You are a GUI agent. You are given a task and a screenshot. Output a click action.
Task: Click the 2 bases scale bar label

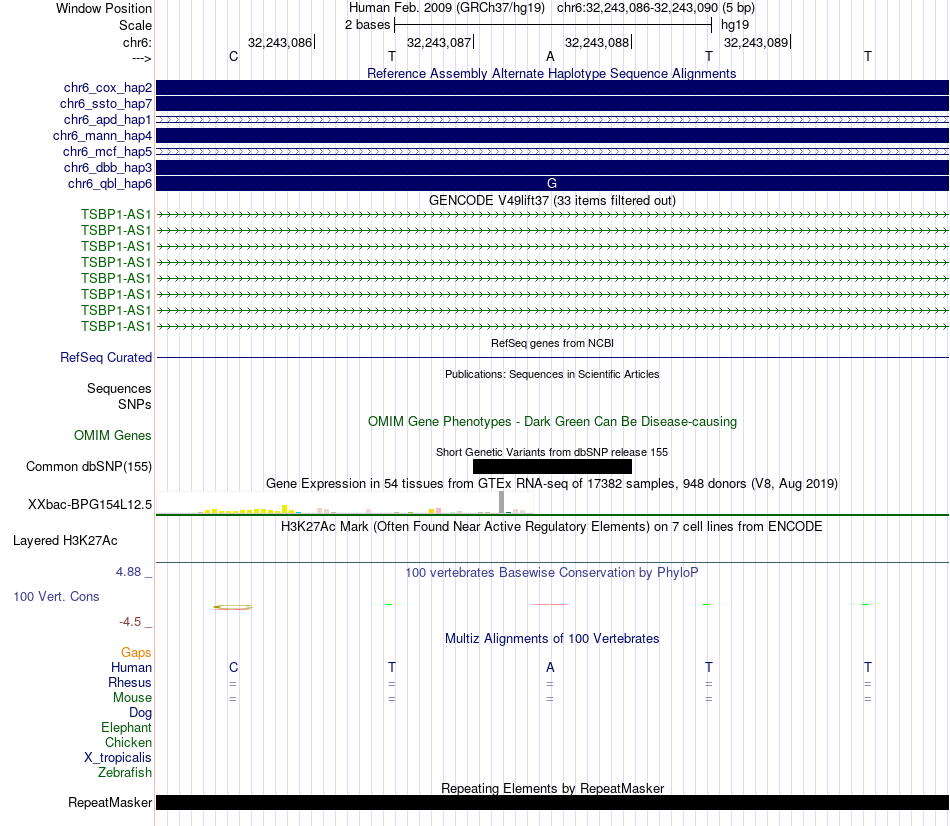pos(368,25)
